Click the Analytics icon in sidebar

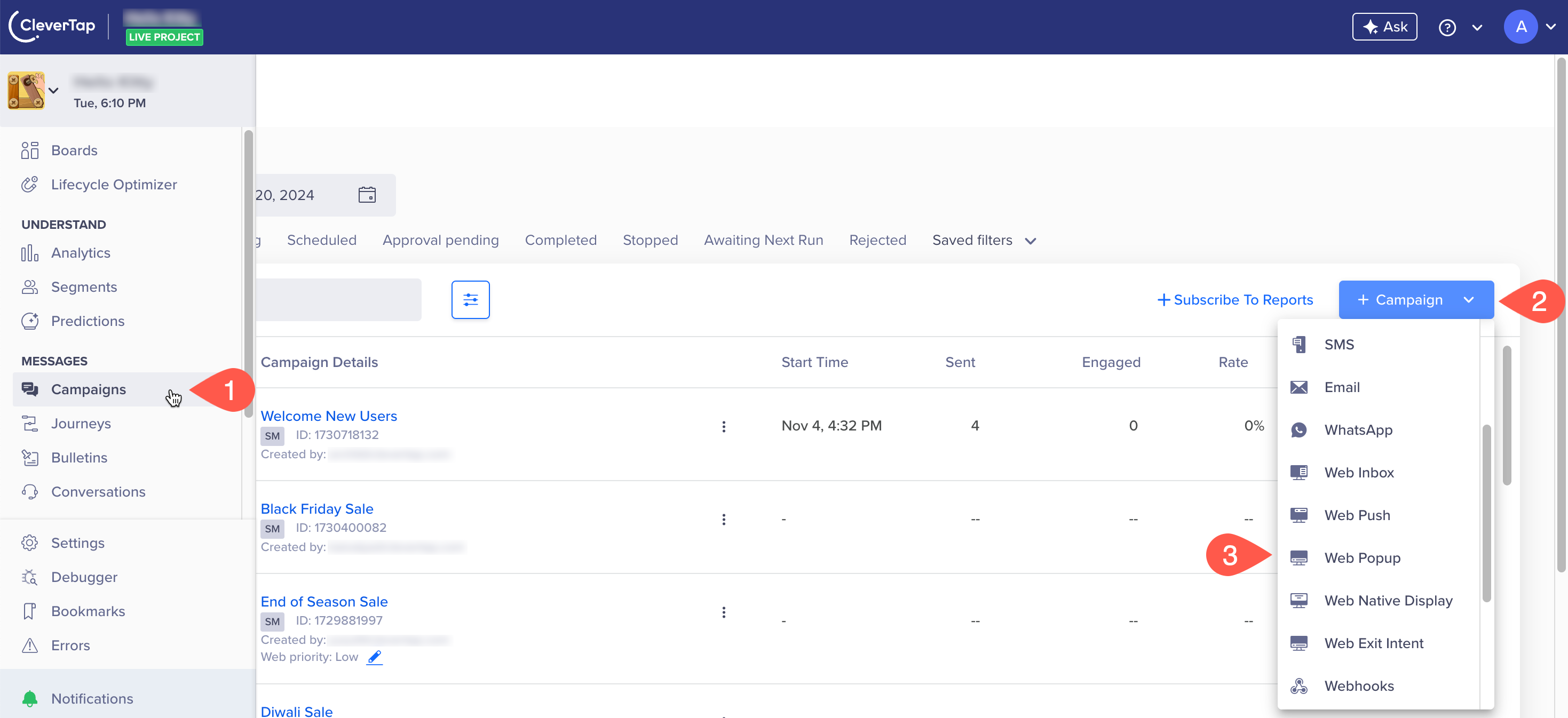pyautogui.click(x=30, y=252)
